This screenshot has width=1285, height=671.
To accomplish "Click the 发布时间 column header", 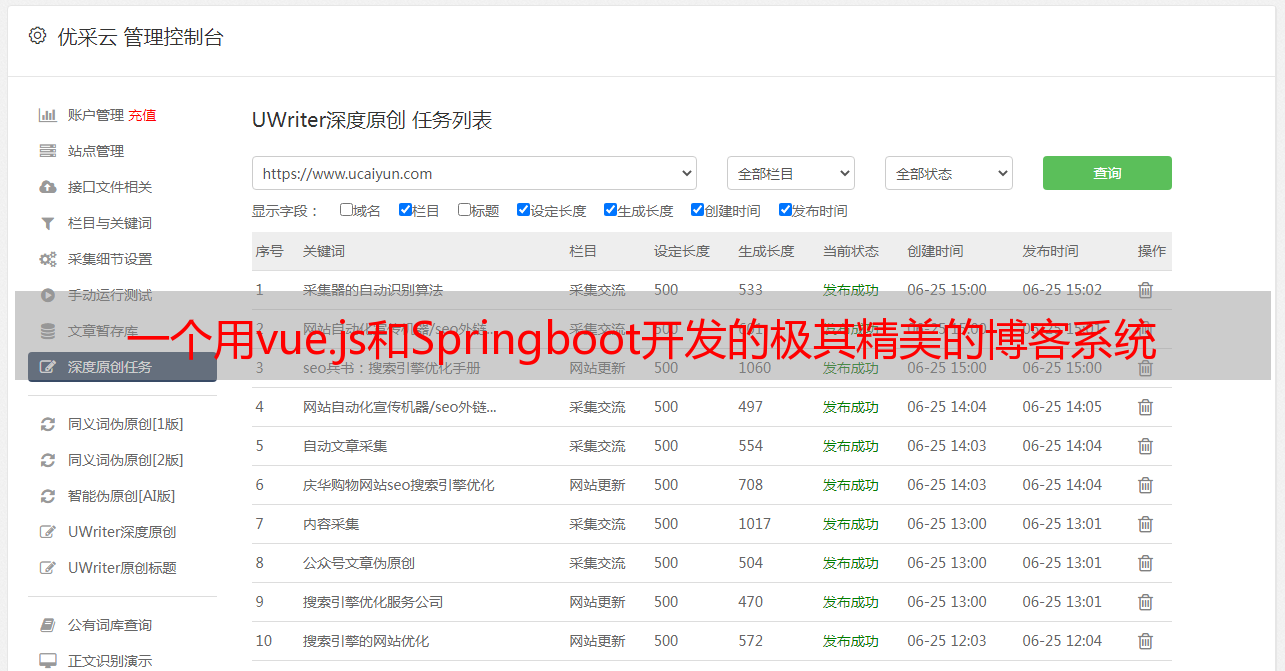I will 1050,251.
